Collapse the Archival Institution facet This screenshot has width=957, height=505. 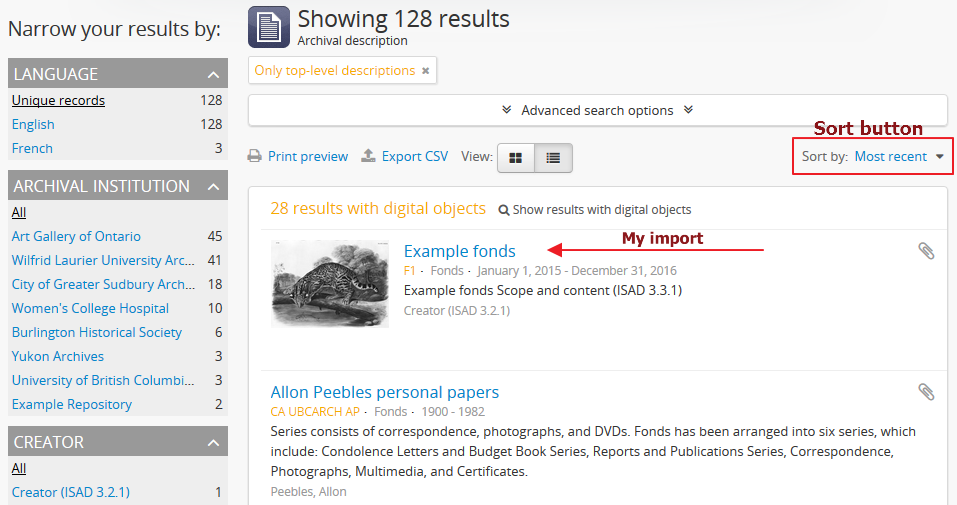click(x=213, y=187)
